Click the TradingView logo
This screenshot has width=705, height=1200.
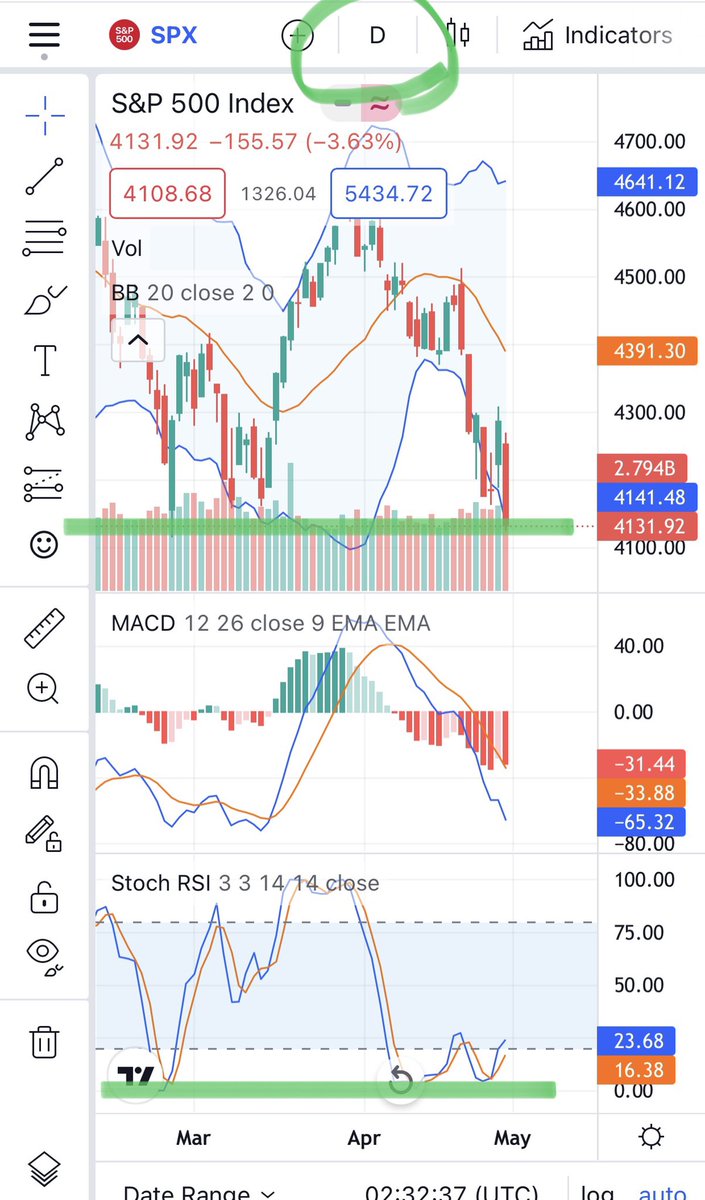point(135,1076)
